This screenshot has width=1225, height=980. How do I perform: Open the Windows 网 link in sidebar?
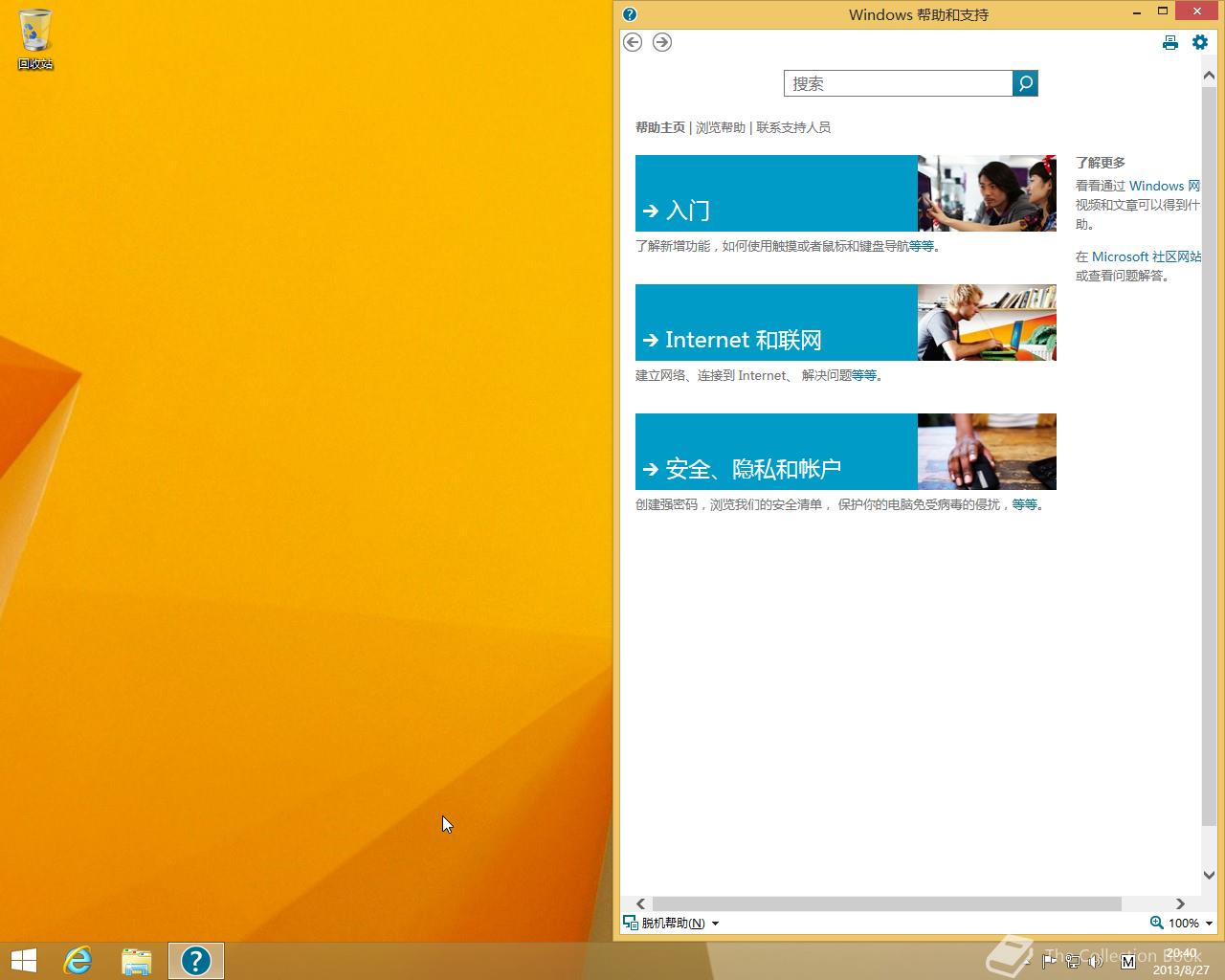coord(1165,186)
